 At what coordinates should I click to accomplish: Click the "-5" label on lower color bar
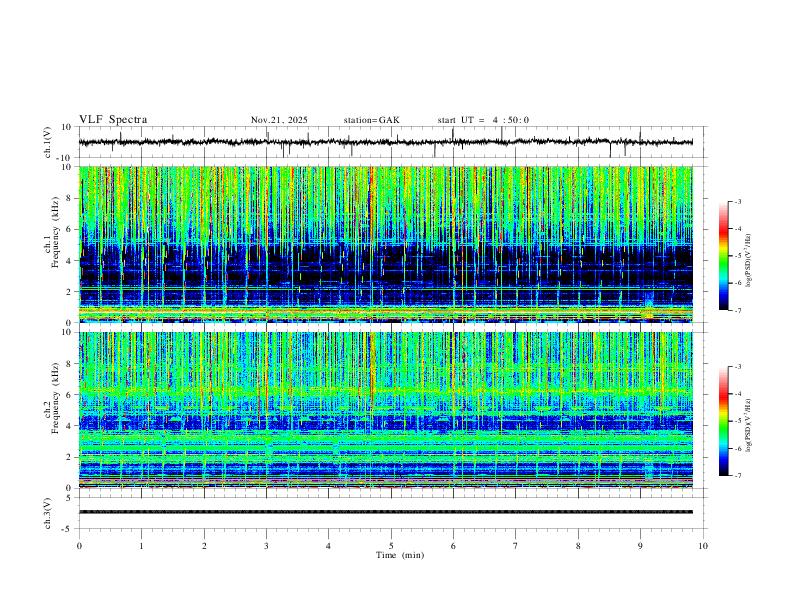point(737,421)
